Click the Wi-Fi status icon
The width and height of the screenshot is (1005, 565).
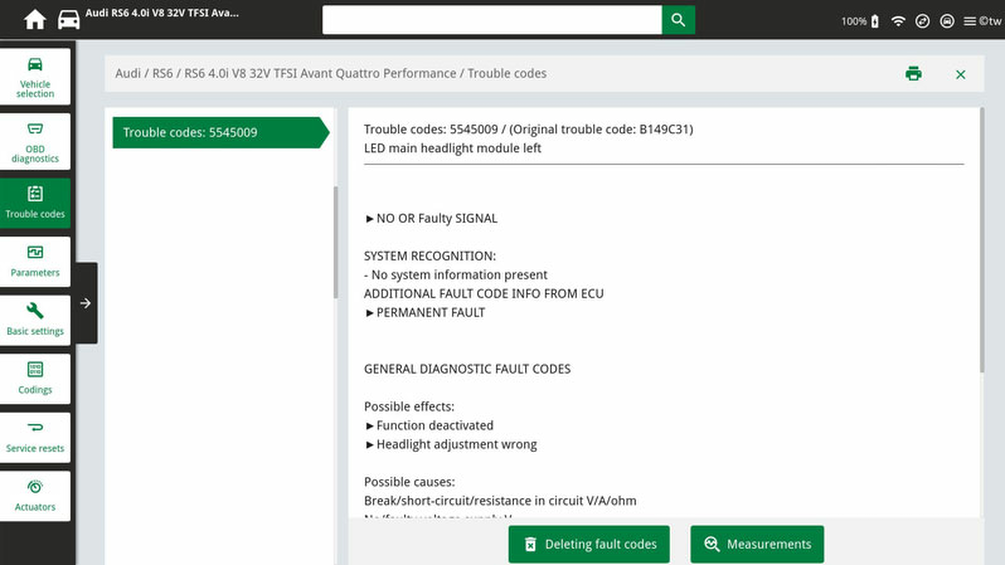click(898, 21)
